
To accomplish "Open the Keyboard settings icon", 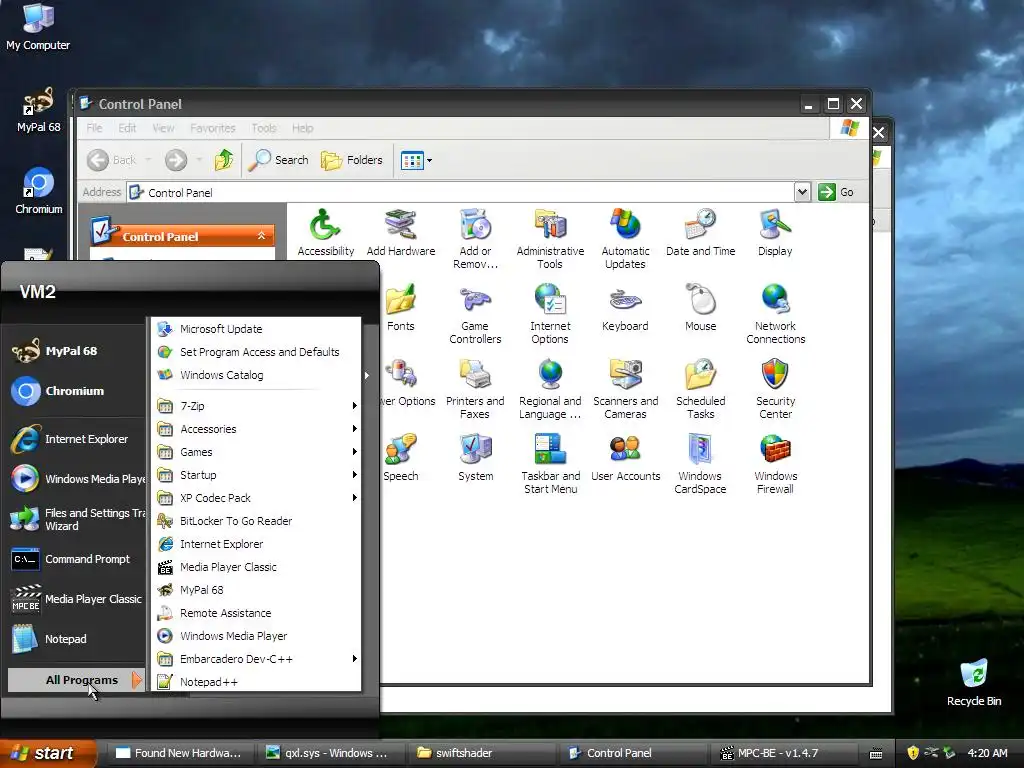I will tap(625, 308).
